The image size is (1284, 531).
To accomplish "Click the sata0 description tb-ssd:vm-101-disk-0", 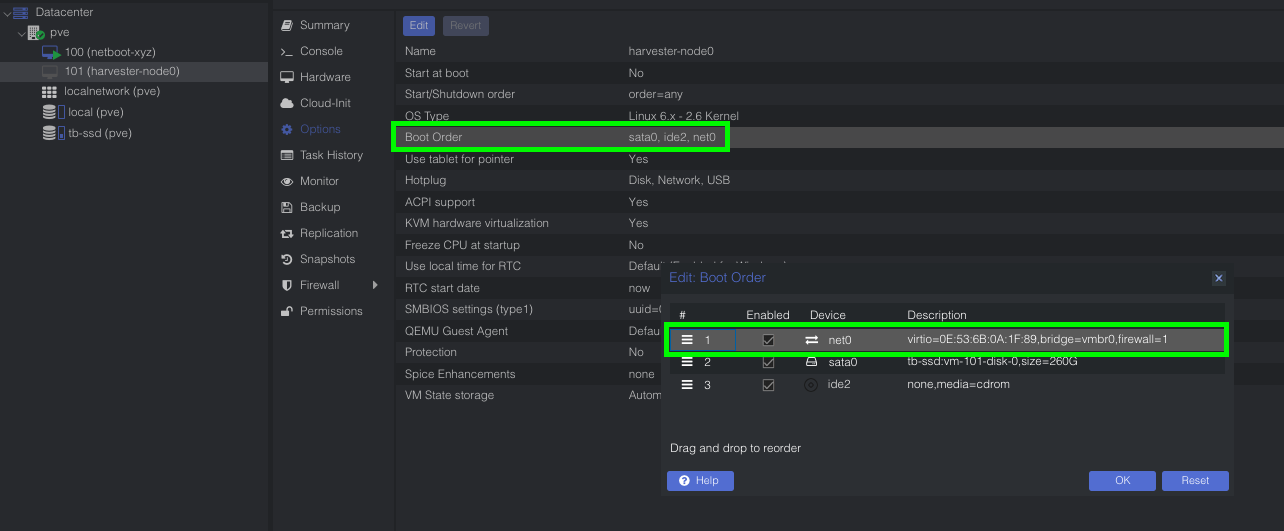I will point(993,362).
